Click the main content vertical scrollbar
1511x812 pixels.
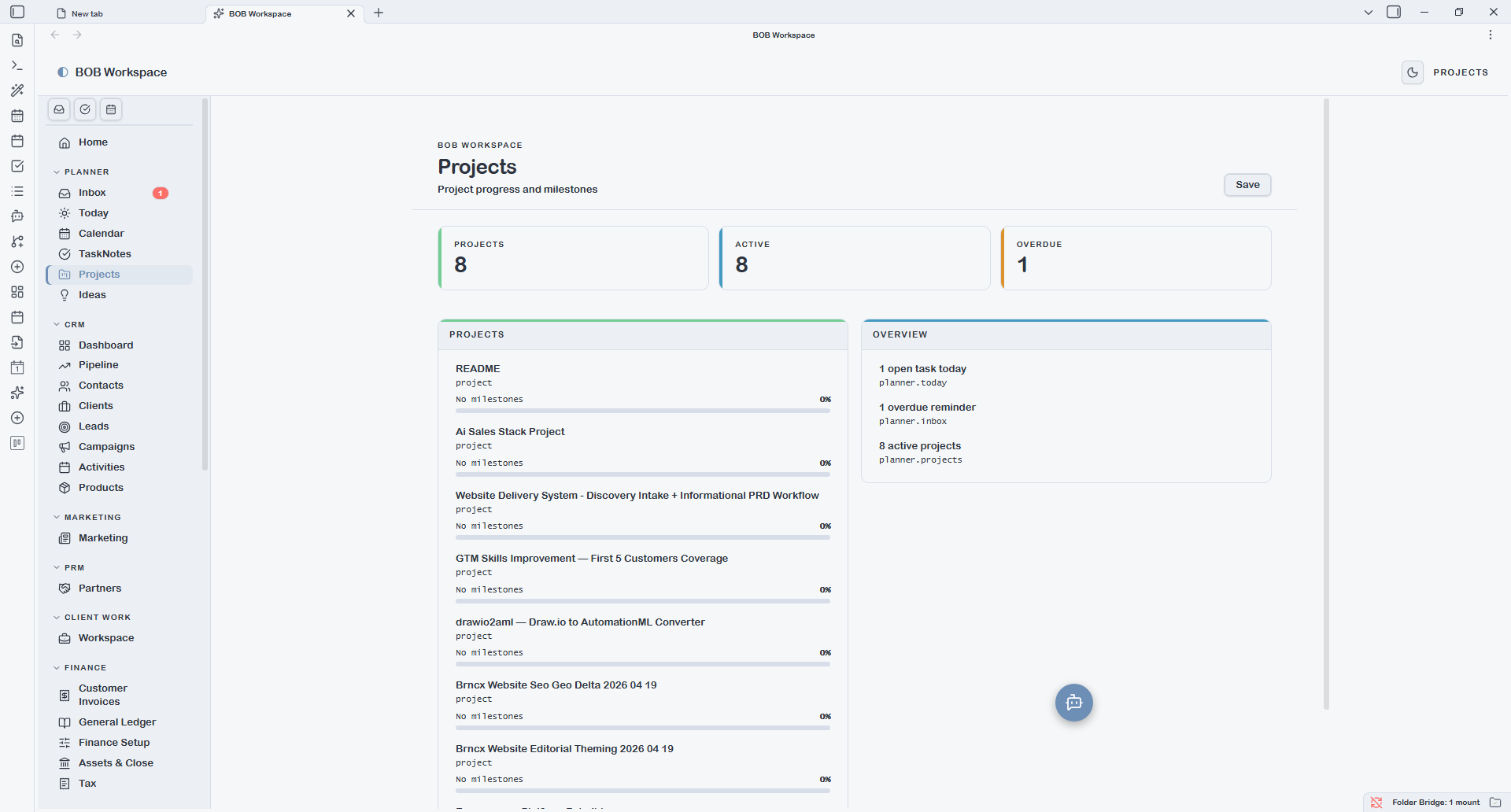pos(1326,404)
